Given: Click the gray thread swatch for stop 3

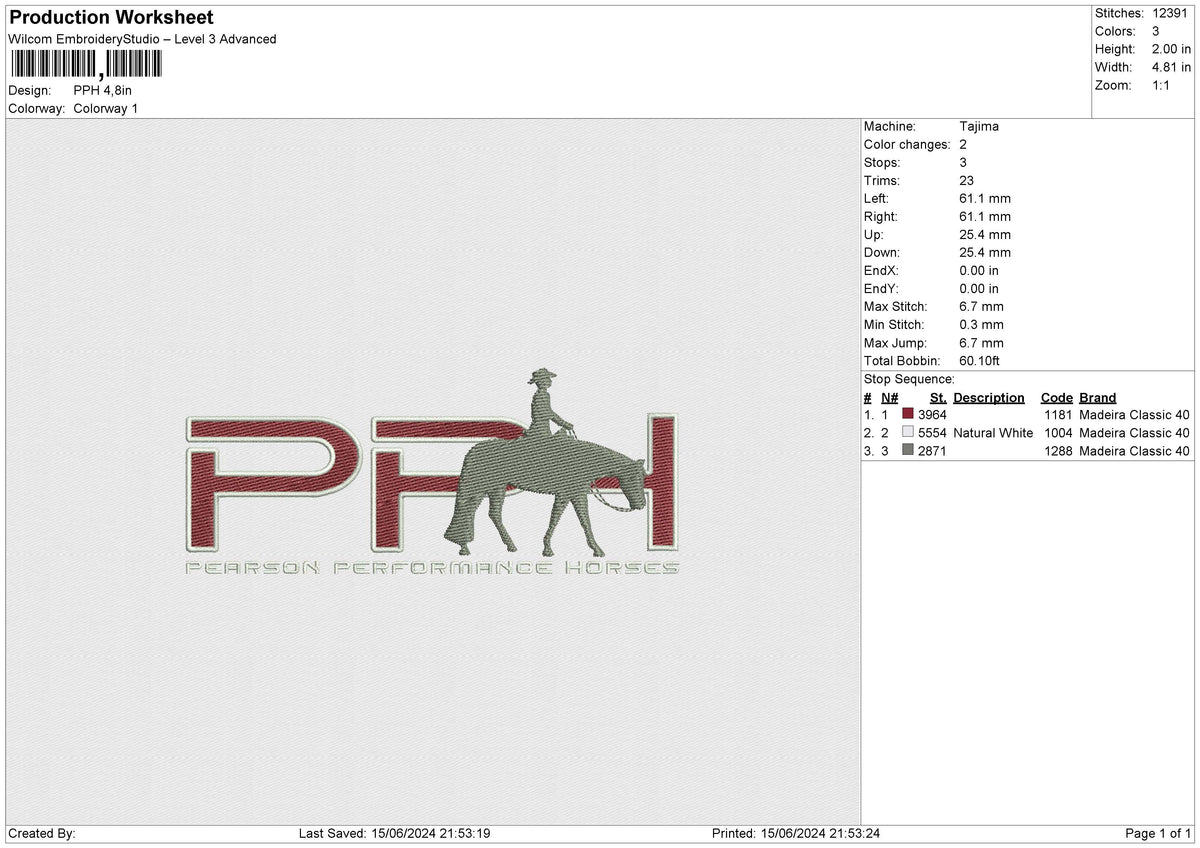Looking at the screenshot, I should pyautogui.click(x=908, y=450).
